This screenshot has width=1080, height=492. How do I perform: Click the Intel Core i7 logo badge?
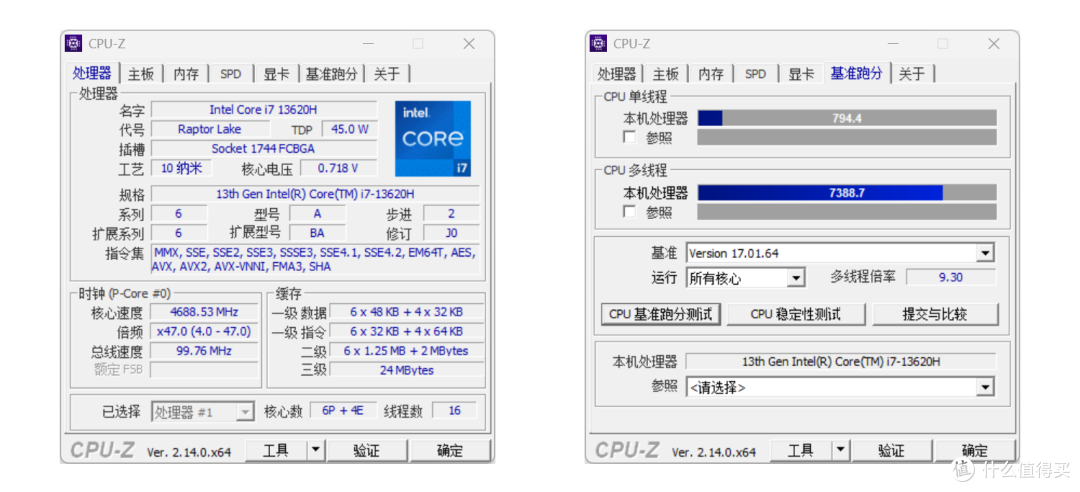point(433,139)
